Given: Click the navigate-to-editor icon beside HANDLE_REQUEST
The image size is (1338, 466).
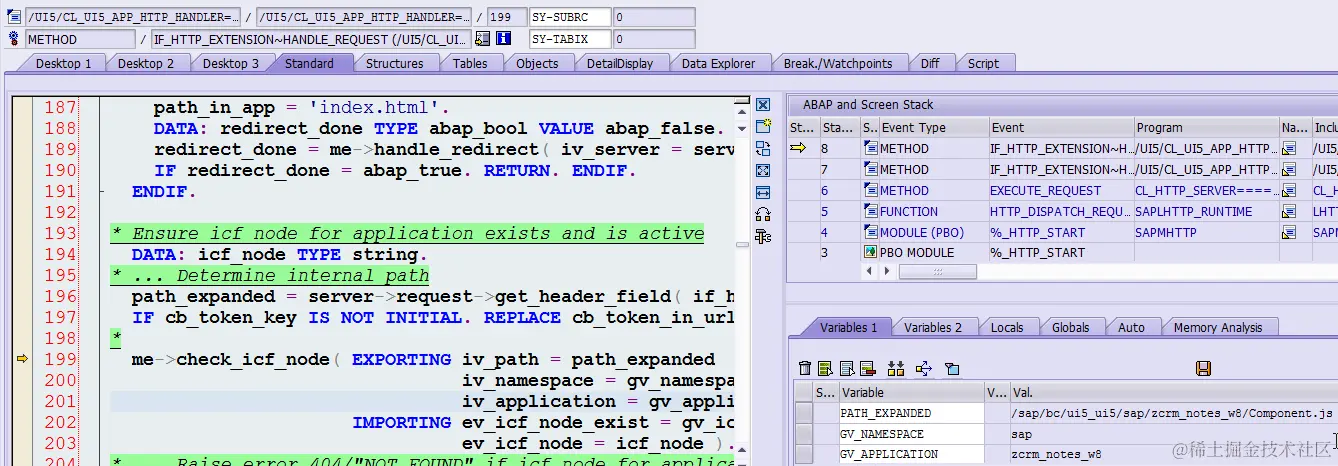Looking at the screenshot, I should (483, 39).
